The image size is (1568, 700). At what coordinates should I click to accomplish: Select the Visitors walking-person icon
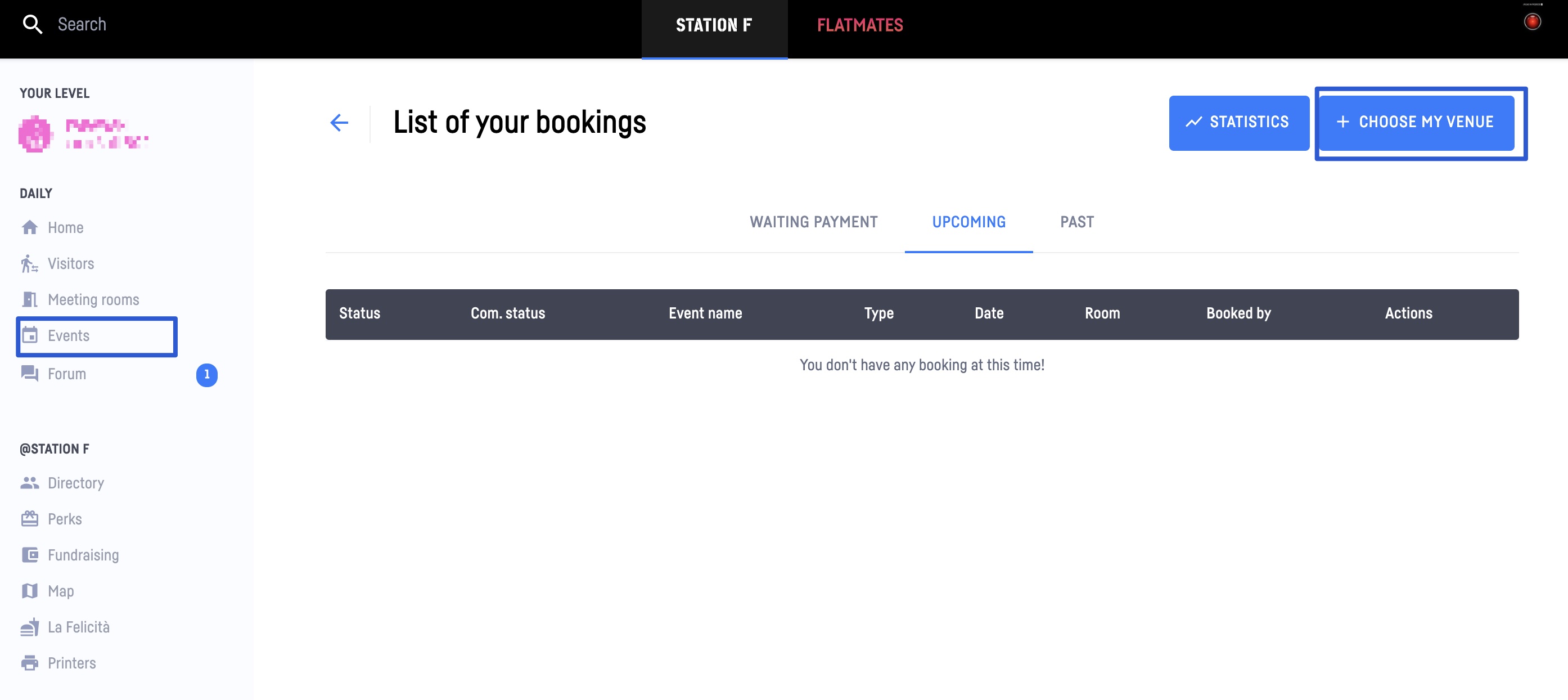pyautogui.click(x=29, y=263)
